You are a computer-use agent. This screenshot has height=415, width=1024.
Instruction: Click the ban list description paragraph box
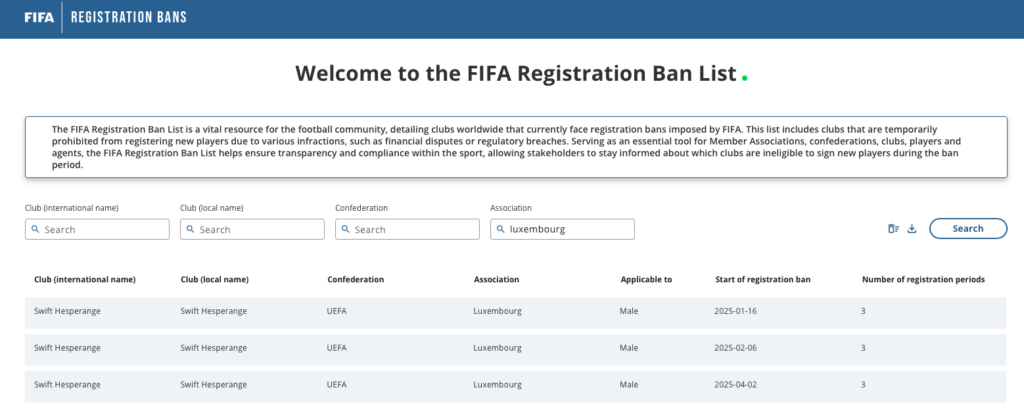516,147
